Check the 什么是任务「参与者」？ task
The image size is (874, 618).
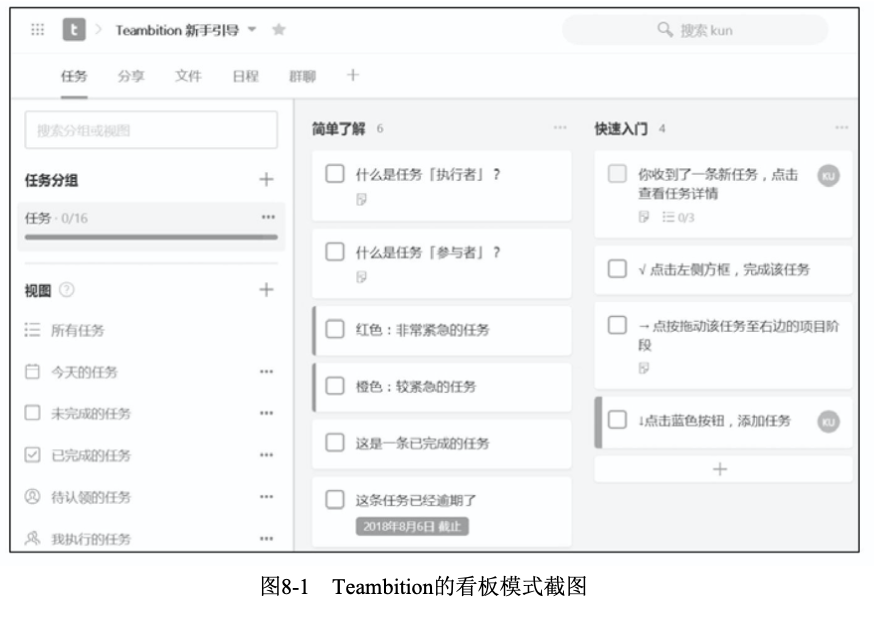point(334,251)
